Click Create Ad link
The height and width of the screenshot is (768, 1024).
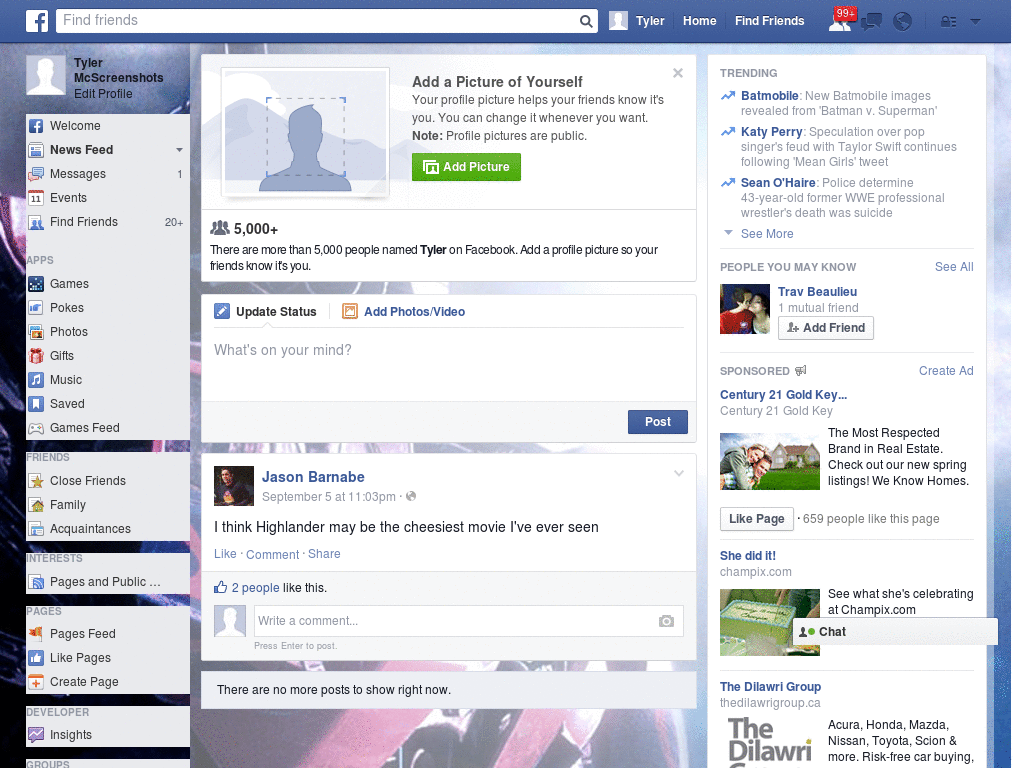[946, 371]
